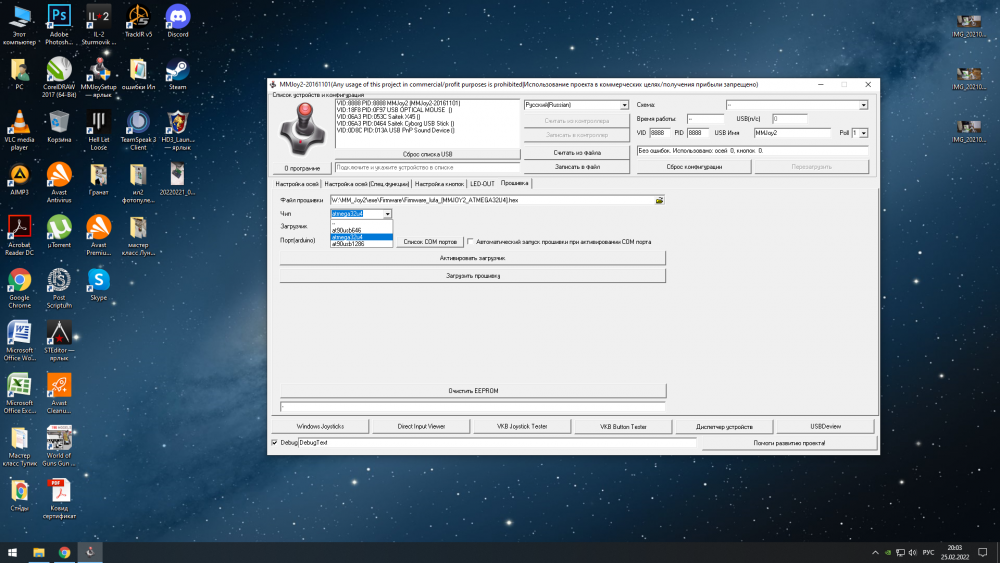Click the Windows Start button

point(14,552)
